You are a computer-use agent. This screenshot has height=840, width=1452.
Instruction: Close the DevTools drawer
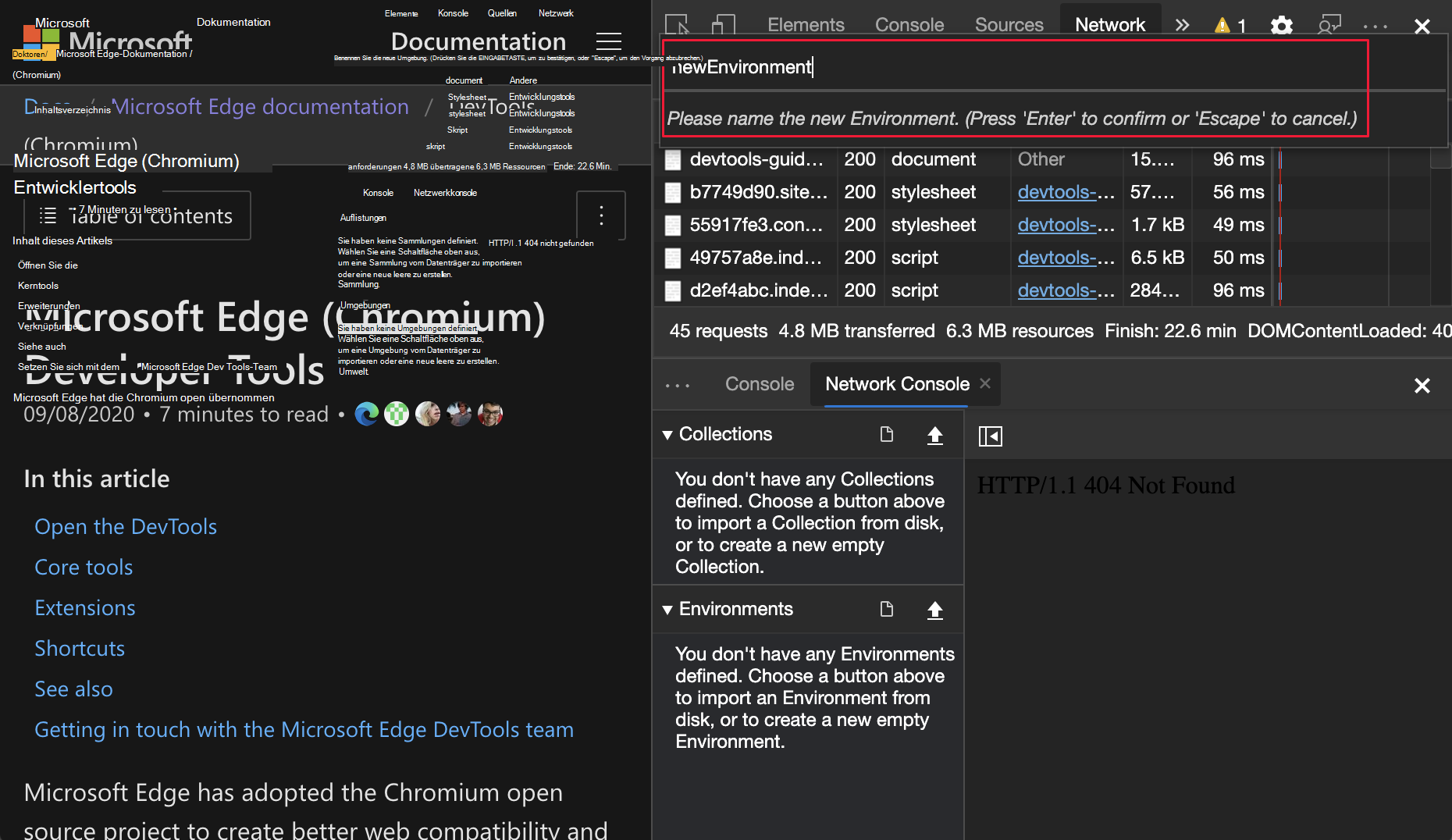tap(1422, 385)
